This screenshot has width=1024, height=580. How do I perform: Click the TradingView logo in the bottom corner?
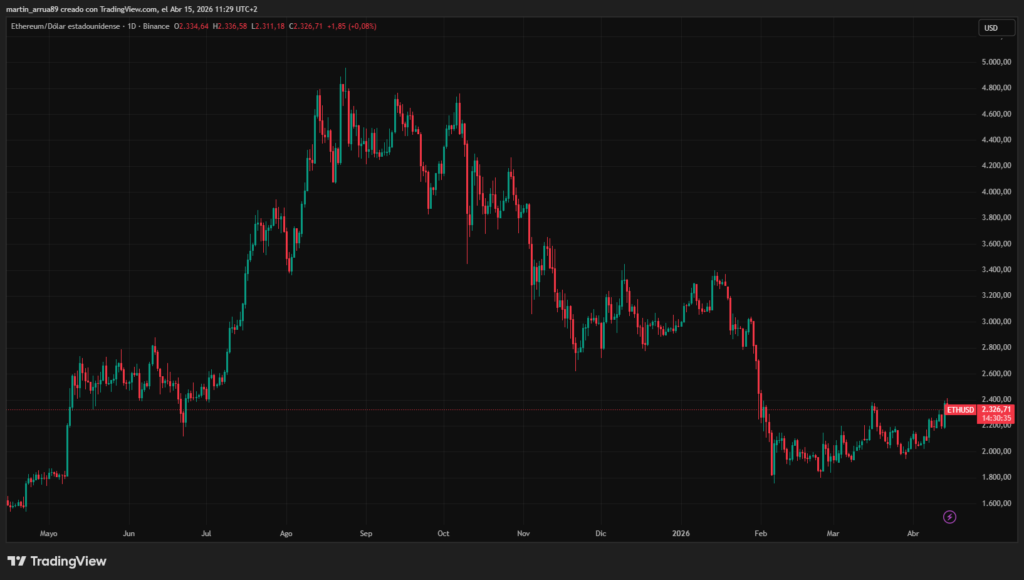tap(58, 562)
